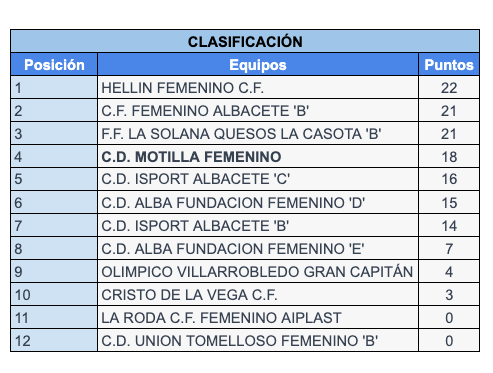493x373 pixels.
Task: Select C.D. ISPORT ALBACETE 'C' team
Action: click(x=196, y=179)
